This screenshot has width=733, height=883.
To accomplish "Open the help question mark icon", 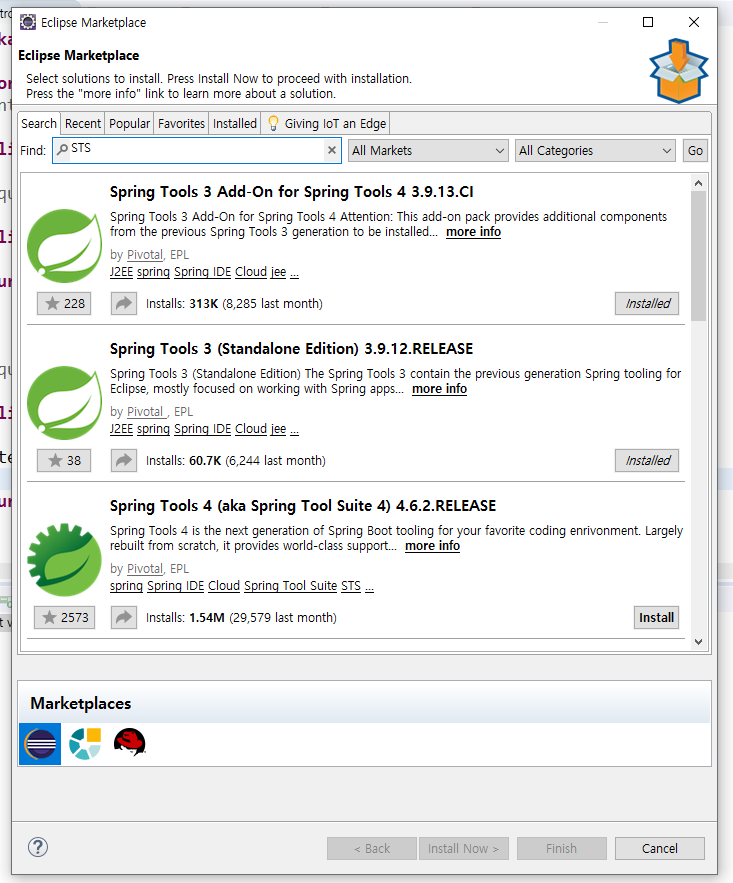I will coord(38,847).
